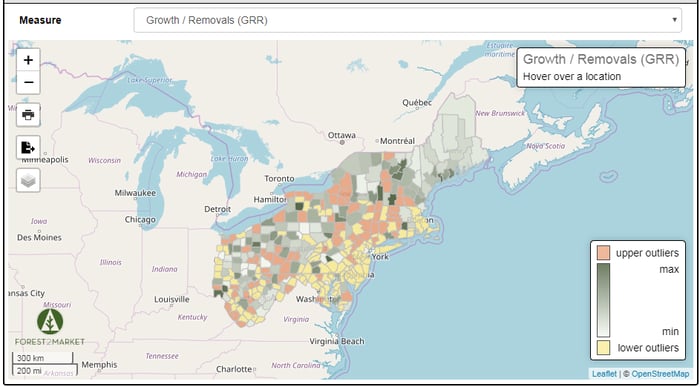
Task: Click the Forest2Market tree logo
Action: click(x=50, y=321)
